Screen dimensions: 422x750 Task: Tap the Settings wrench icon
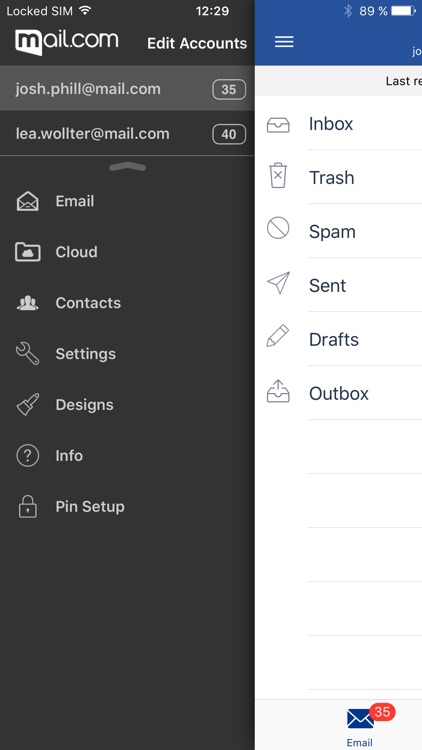tap(28, 354)
